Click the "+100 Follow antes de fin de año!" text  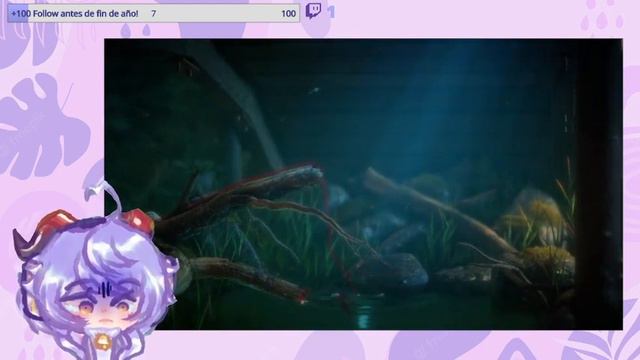pyautogui.click(x=75, y=13)
